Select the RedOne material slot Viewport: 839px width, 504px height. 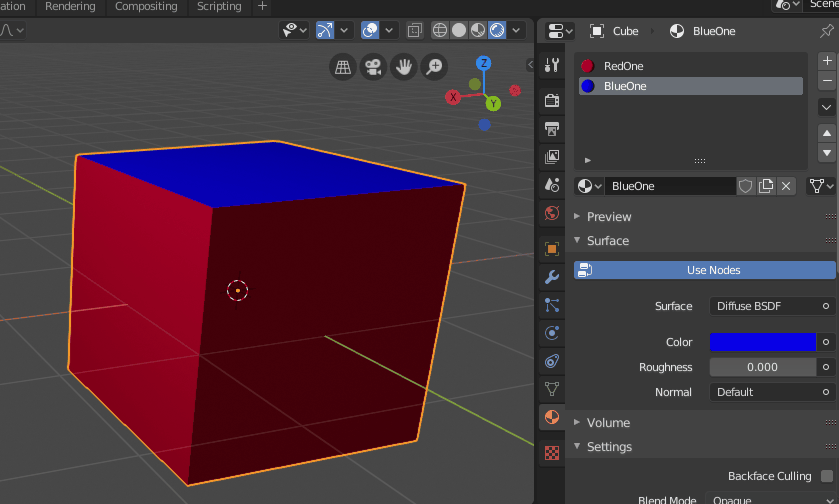tap(691, 66)
